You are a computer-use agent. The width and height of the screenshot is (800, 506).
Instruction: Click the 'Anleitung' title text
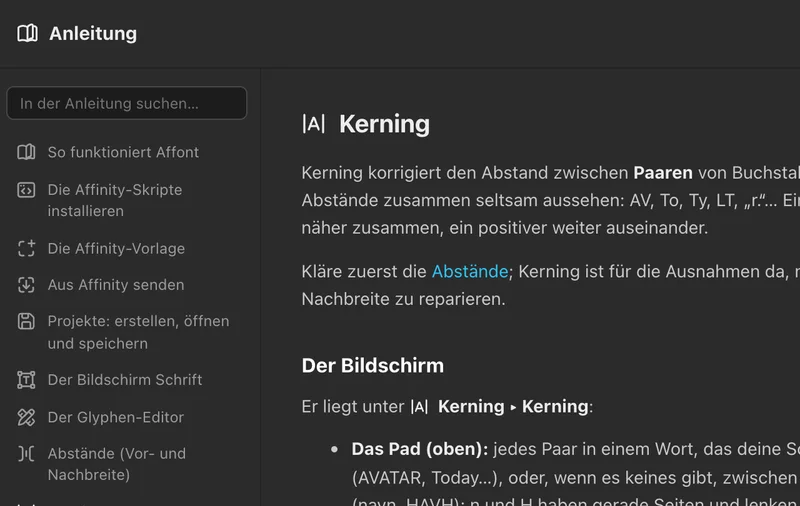[x=93, y=34]
